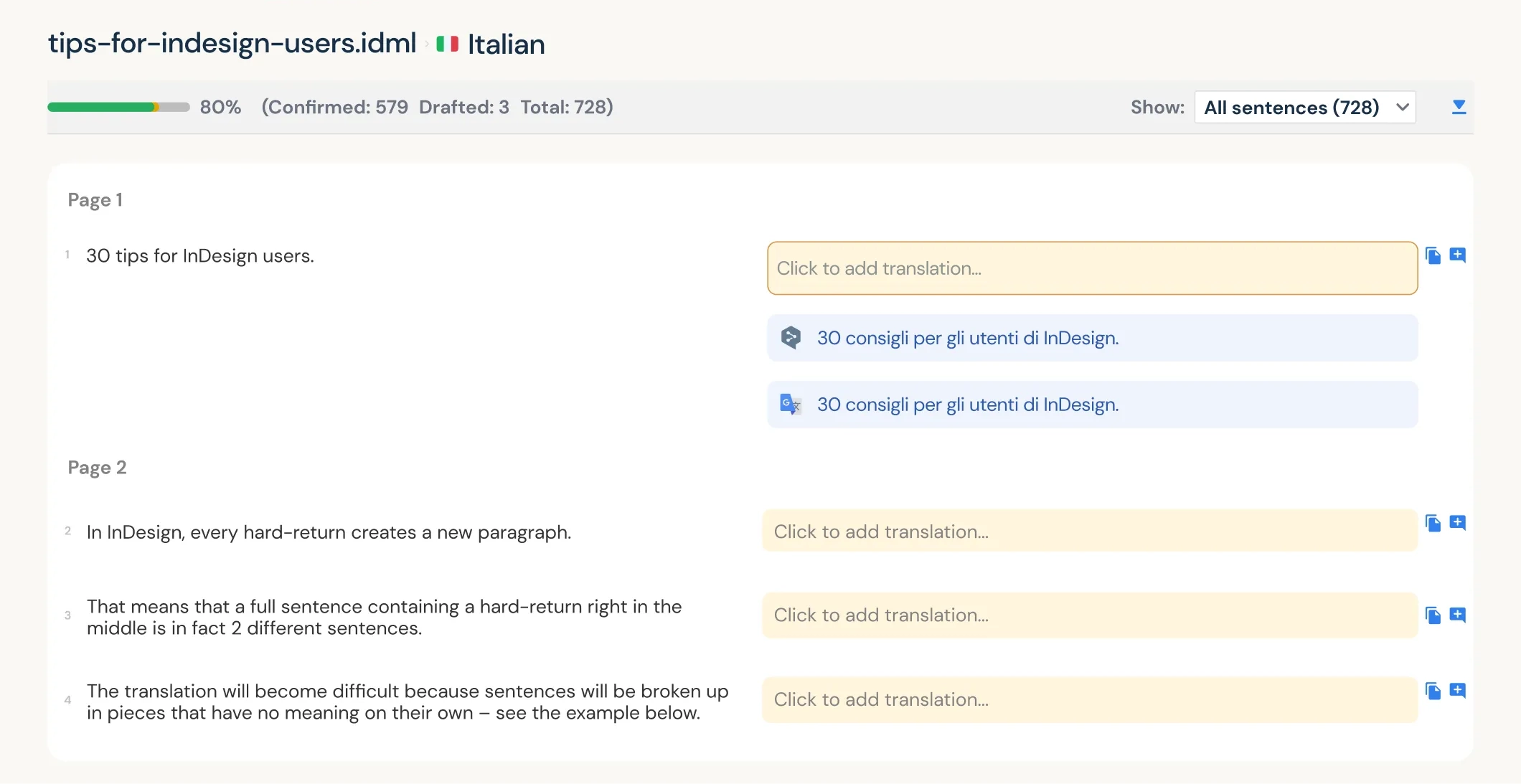Add comment on sentence 3
Screen dimensions: 1521x784
[1457, 615]
